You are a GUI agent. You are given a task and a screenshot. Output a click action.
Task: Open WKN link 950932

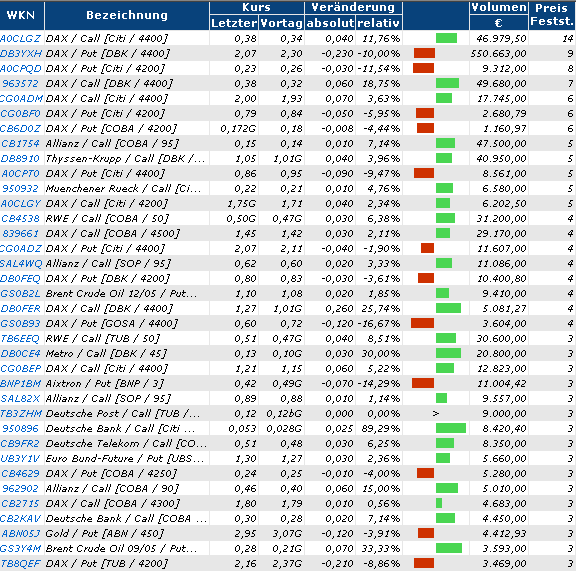(20, 188)
